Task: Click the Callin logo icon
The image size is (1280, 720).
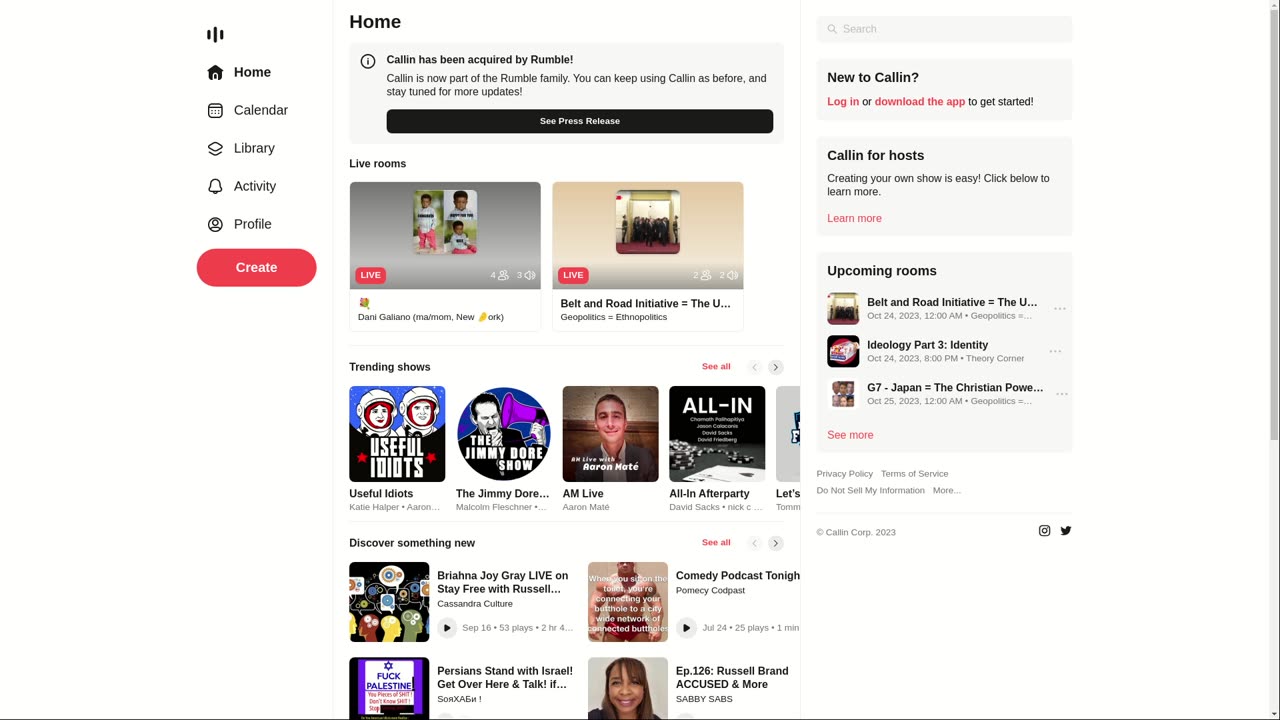Action: [215, 35]
